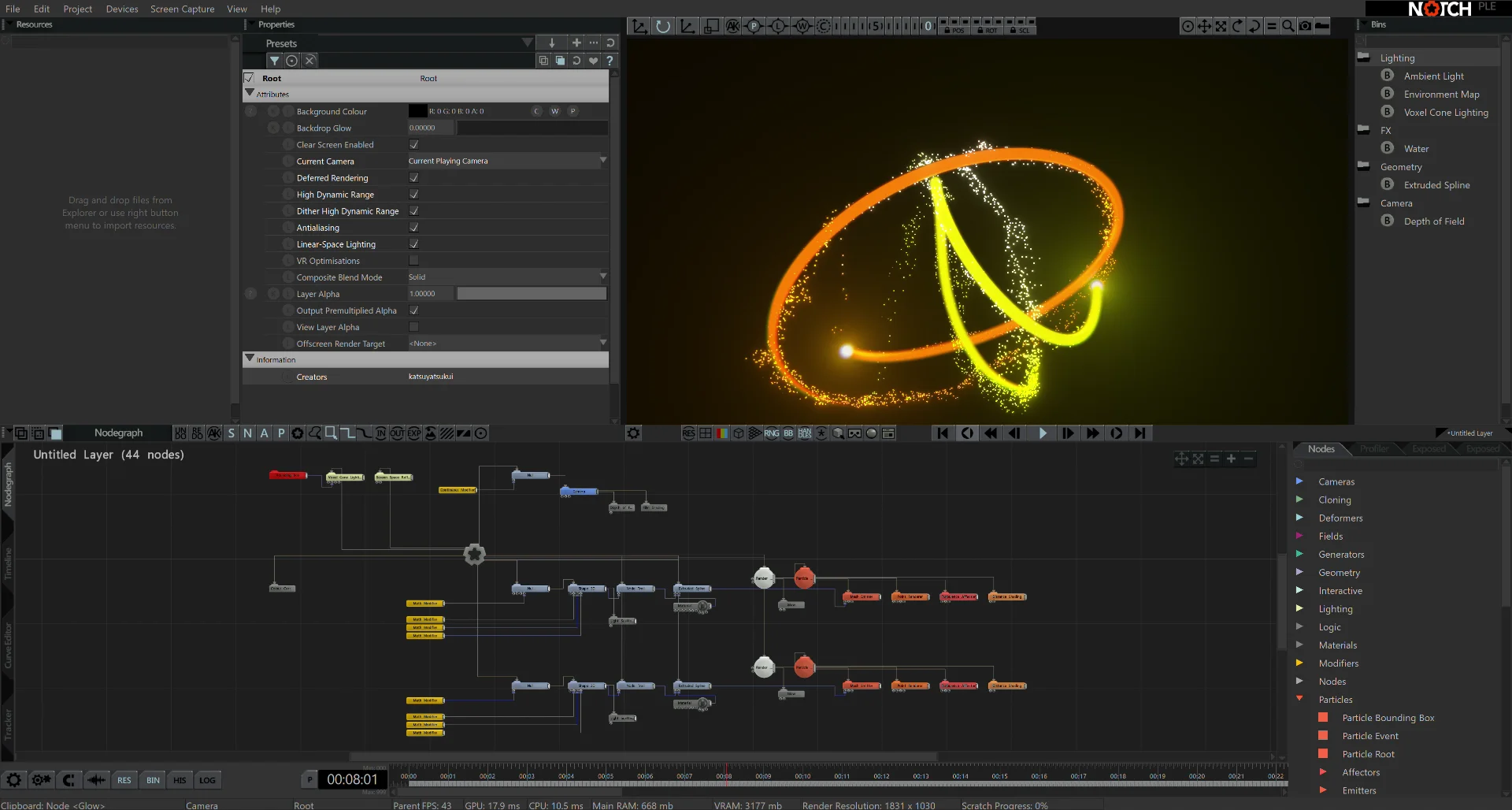Open the File menu
The width and height of the screenshot is (1512, 810).
tap(13, 9)
